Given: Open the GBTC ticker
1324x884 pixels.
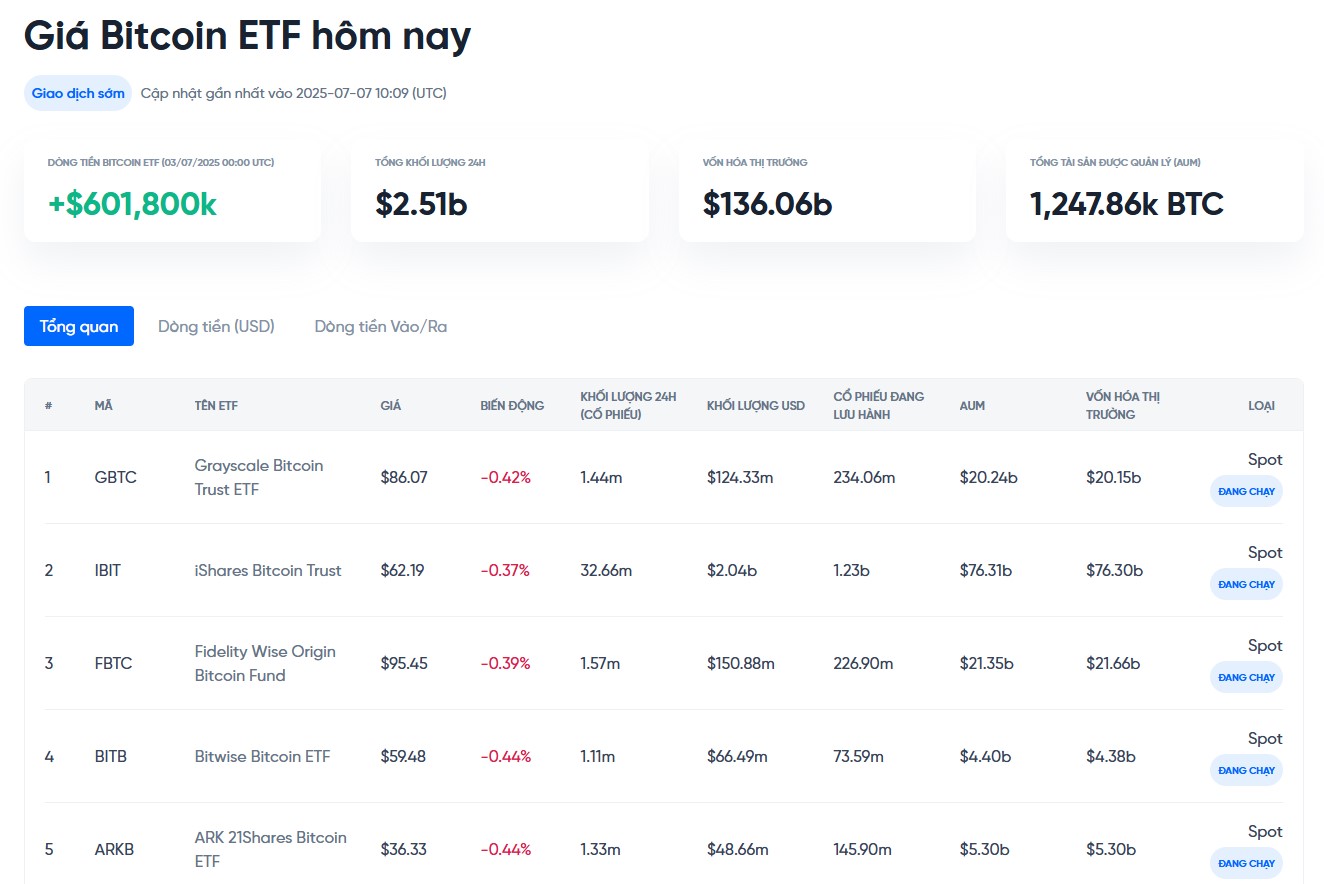Looking at the screenshot, I should click(115, 477).
